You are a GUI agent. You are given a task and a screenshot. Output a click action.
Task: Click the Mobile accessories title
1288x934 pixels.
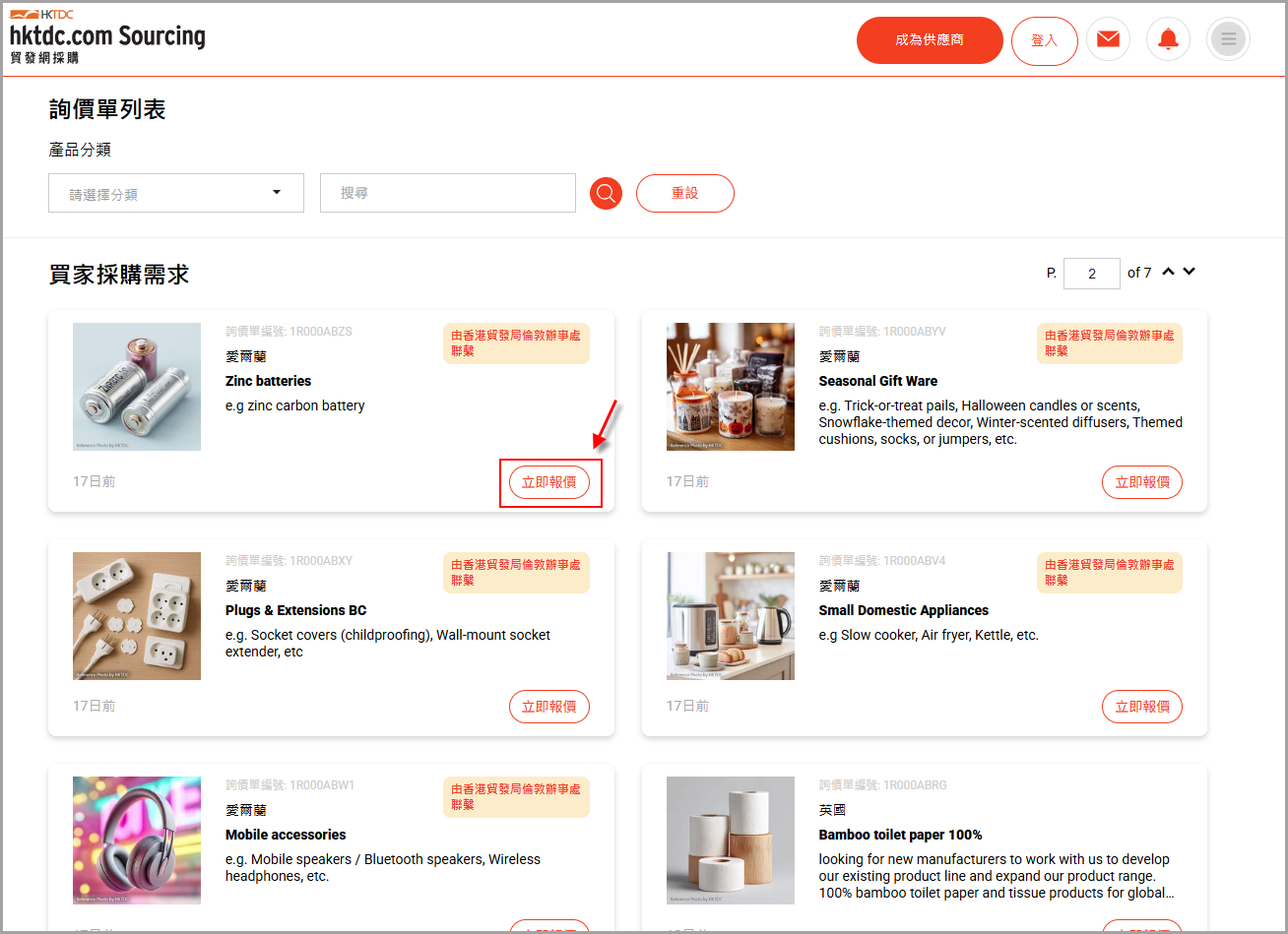[286, 835]
